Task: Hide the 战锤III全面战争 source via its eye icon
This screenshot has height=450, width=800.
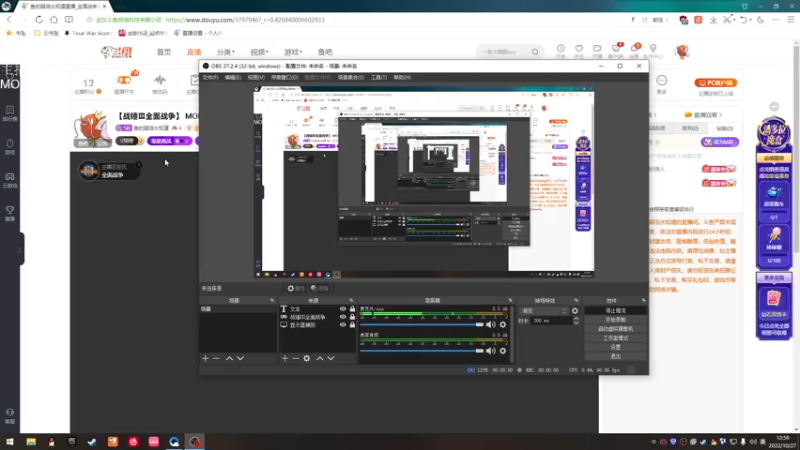Action: [x=343, y=317]
